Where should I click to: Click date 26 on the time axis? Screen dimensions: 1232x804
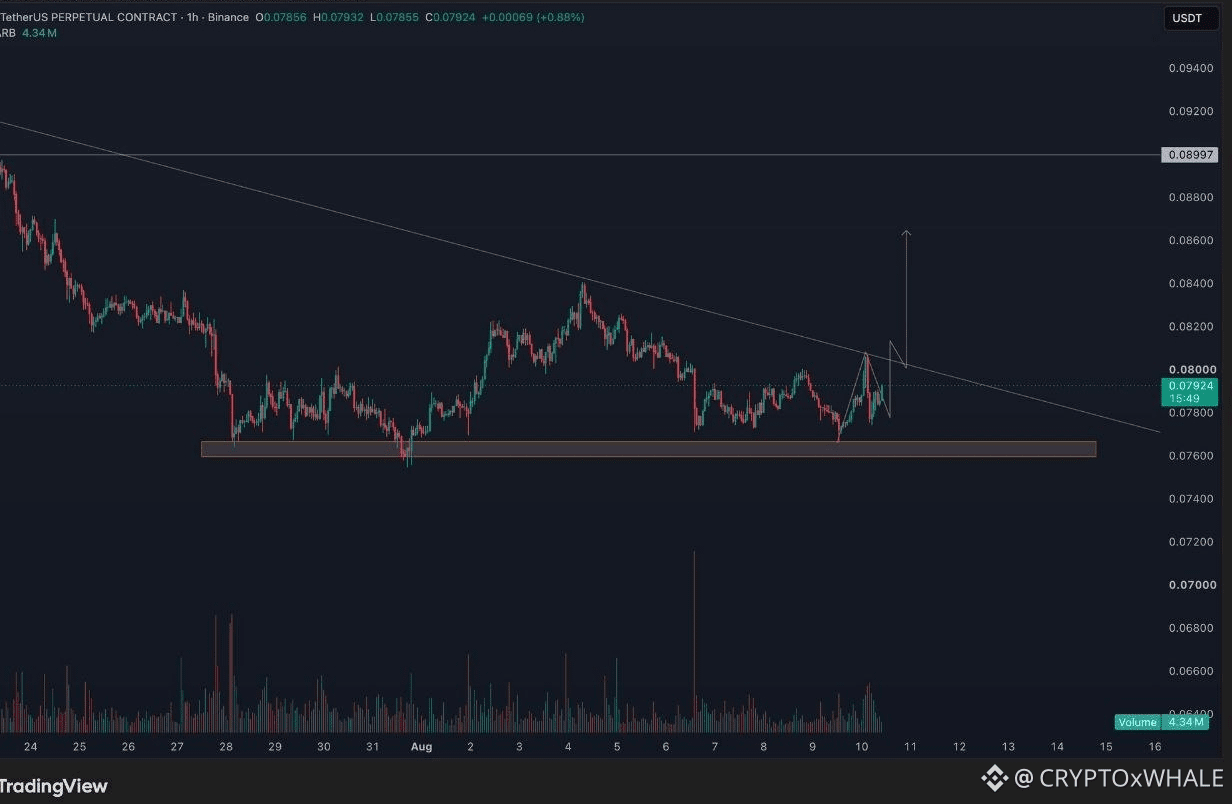(128, 746)
